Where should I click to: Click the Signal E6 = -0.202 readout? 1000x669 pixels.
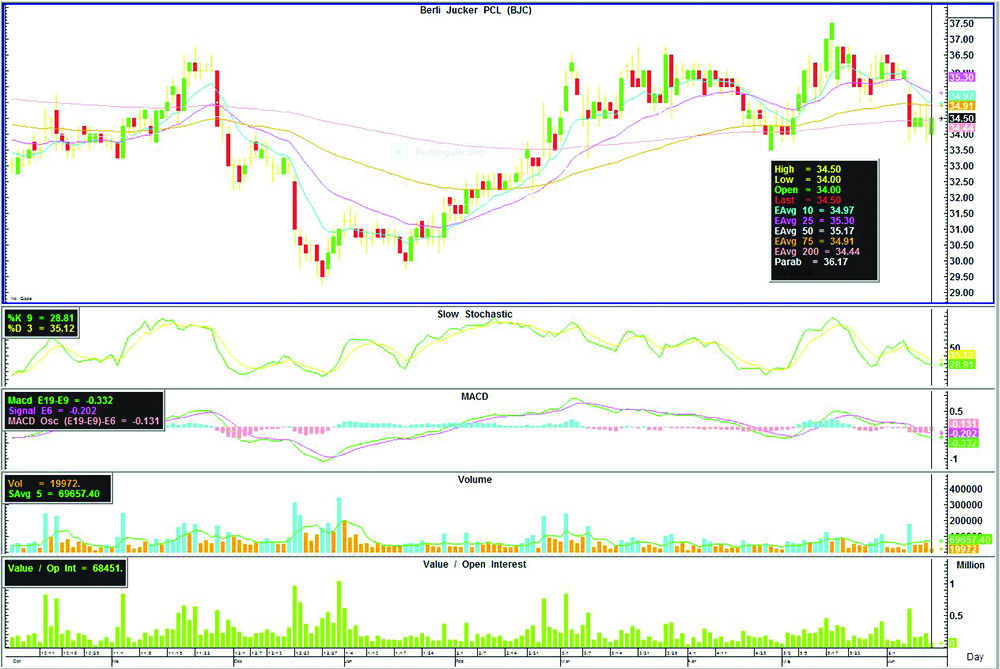coord(52,411)
